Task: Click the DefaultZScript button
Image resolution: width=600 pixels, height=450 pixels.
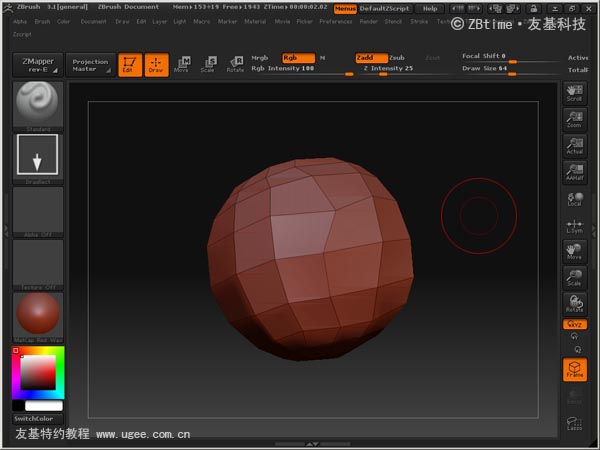Action: (x=385, y=8)
